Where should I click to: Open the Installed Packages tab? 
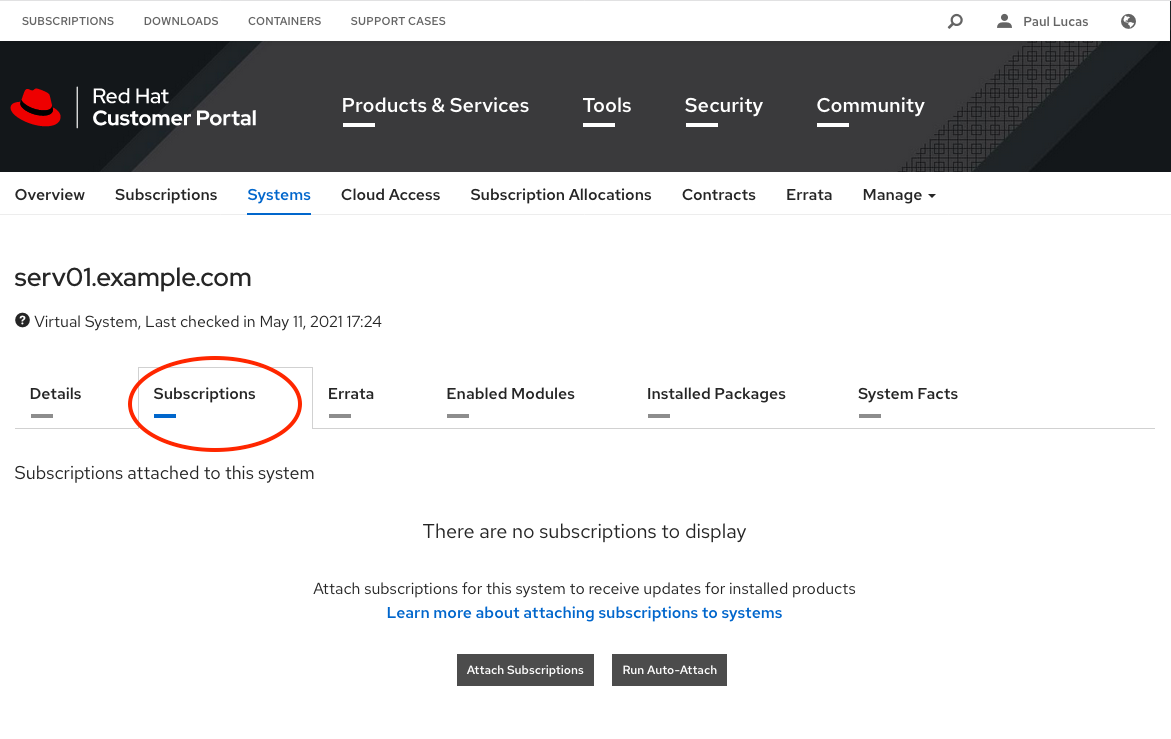point(716,394)
